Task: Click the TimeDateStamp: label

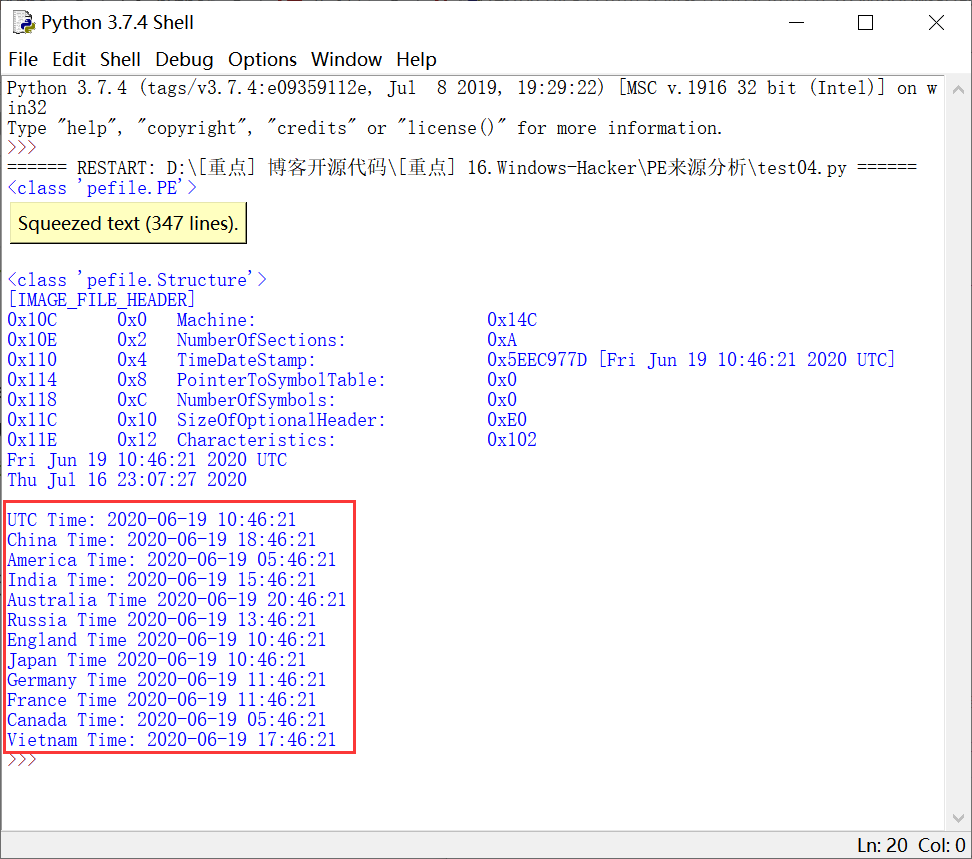Action: coord(246,359)
